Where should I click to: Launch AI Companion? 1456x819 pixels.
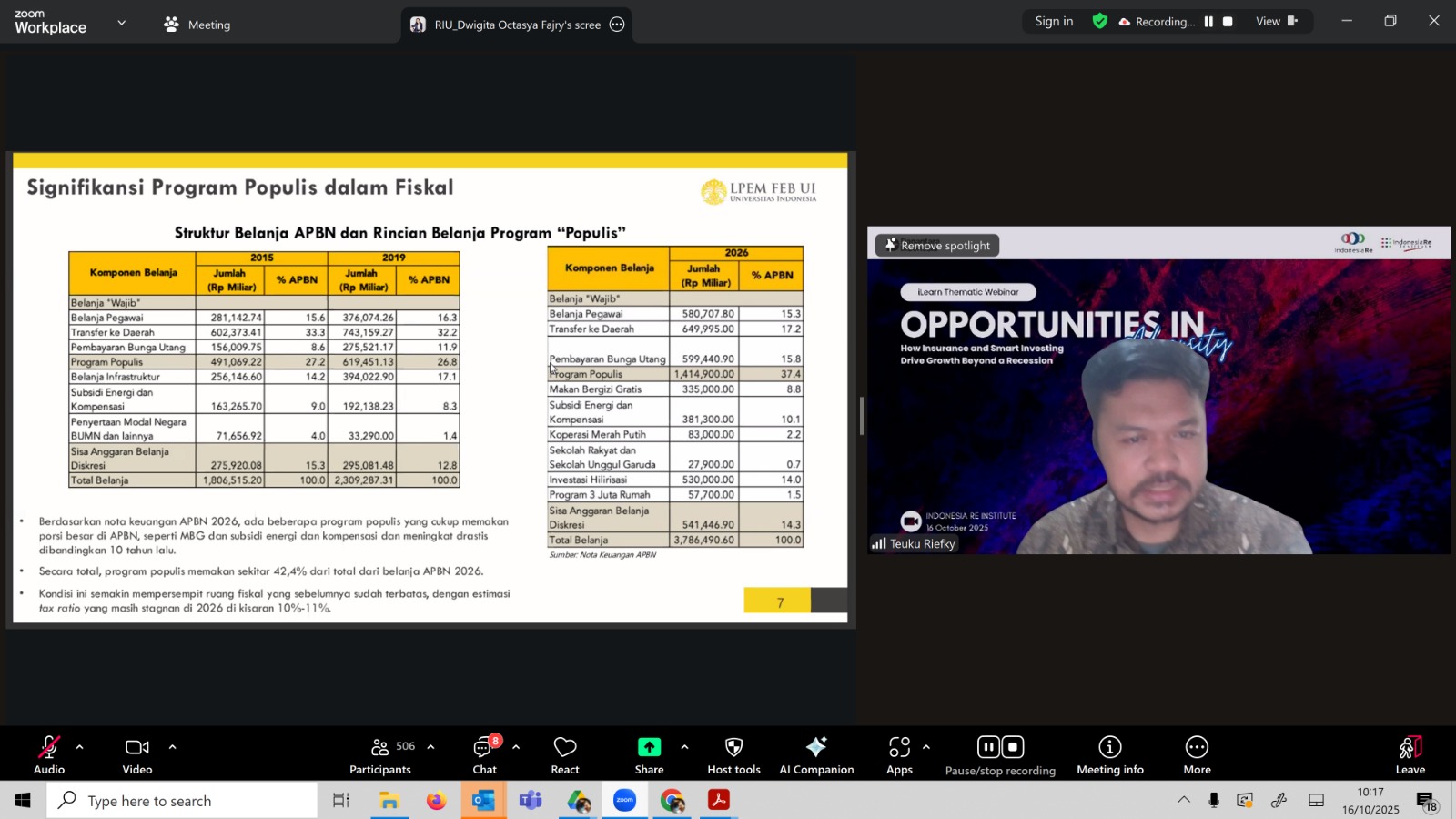pyautogui.click(x=816, y=755)
